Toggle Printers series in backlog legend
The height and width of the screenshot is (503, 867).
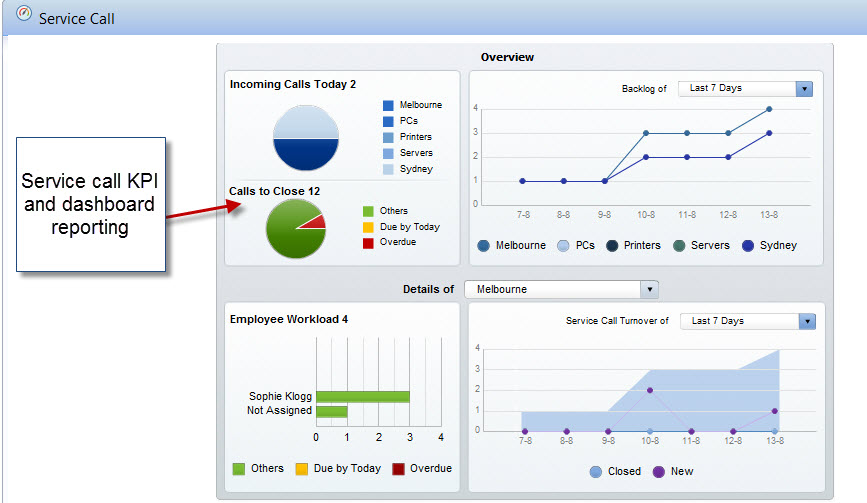[610, 245]
